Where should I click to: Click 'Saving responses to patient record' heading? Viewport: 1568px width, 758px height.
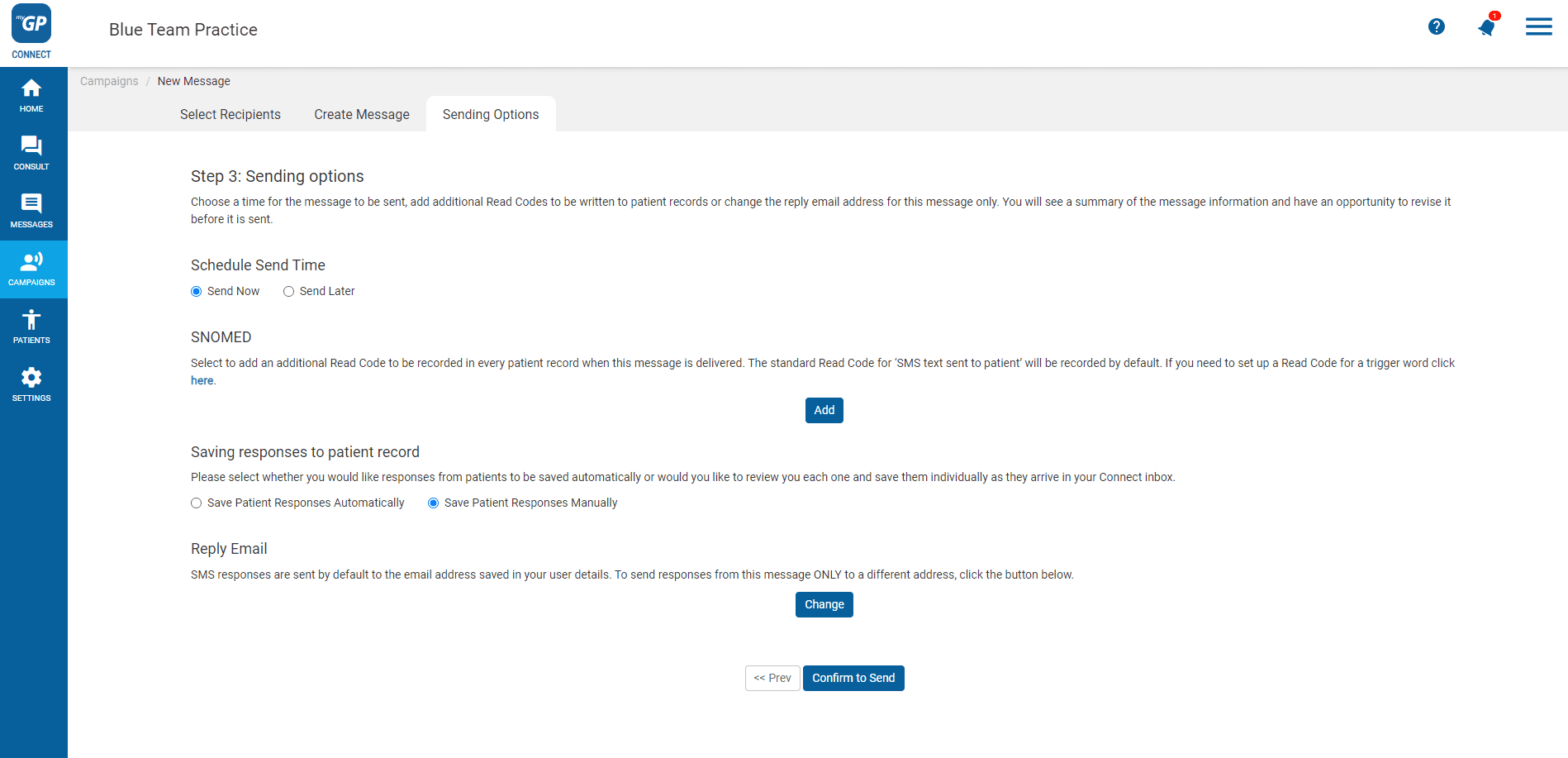(305, 452)
